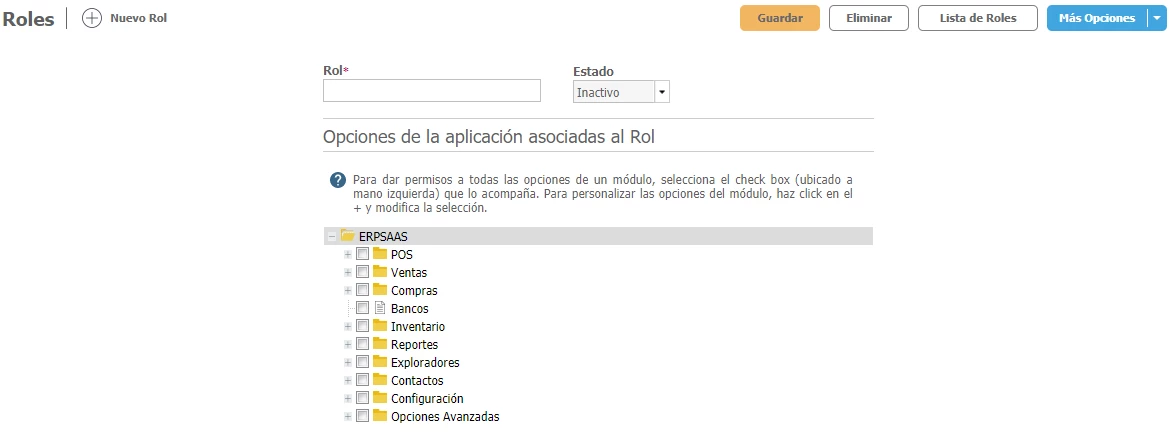Expand the Contactos tree node

348,381
